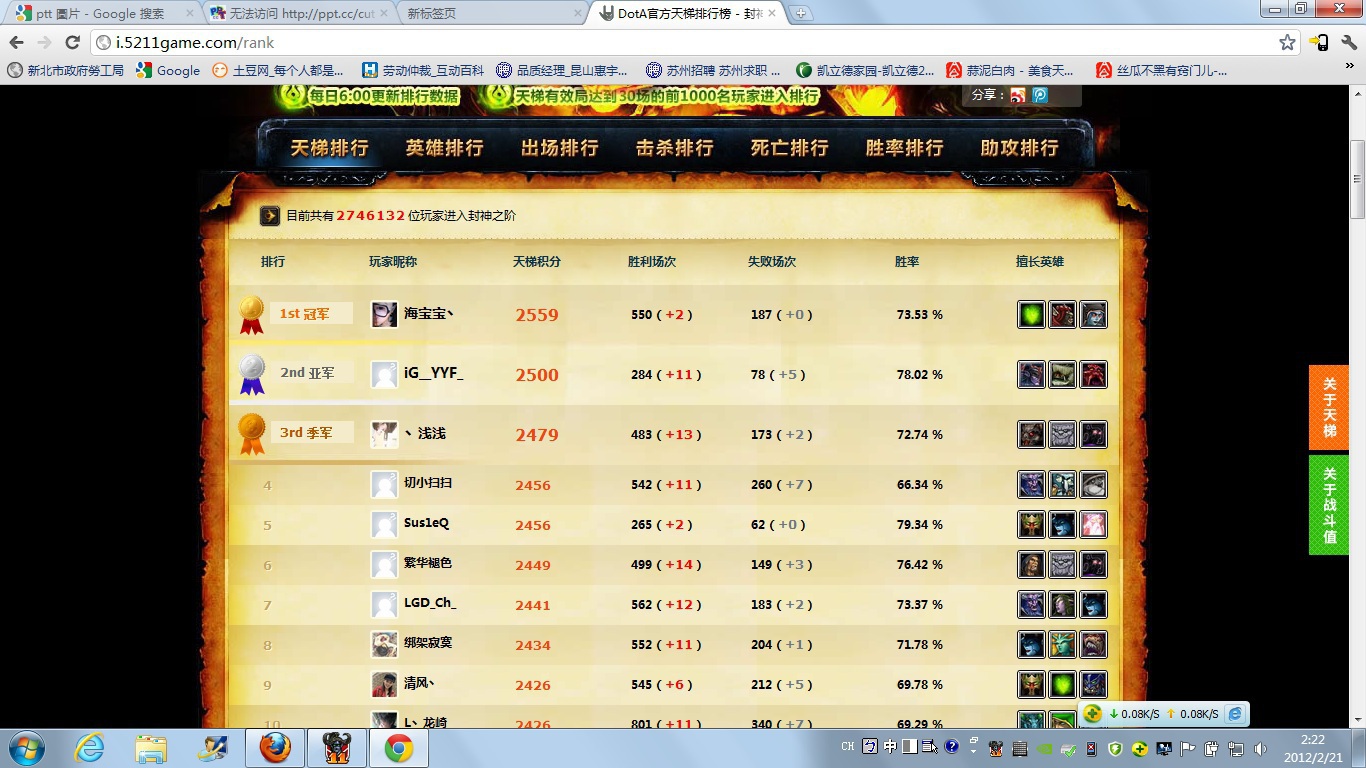1366x768 pixels.
Task: Select the 天梯排行 ranking tab
Action: pos(329,148)
